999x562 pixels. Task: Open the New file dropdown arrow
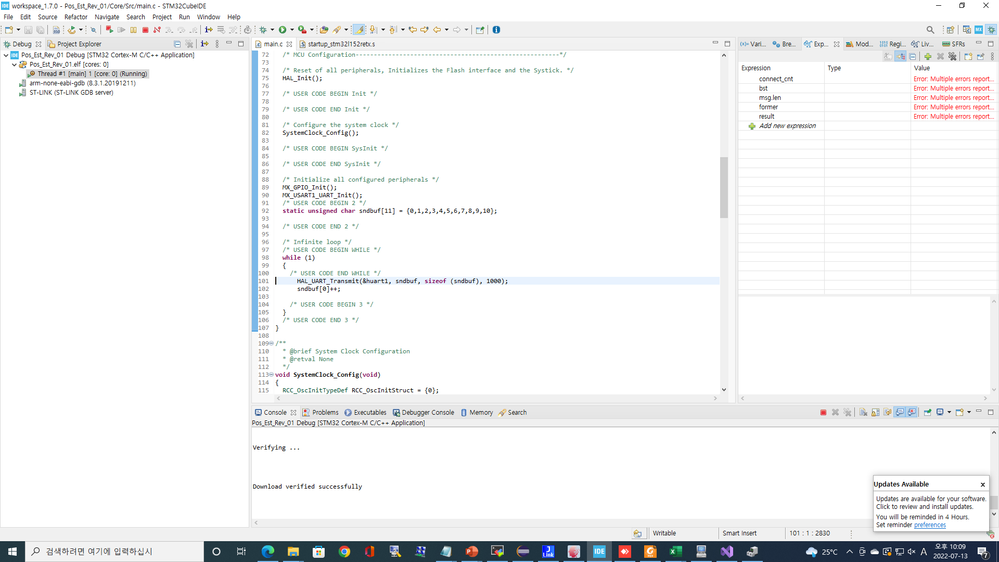(18, 30)
